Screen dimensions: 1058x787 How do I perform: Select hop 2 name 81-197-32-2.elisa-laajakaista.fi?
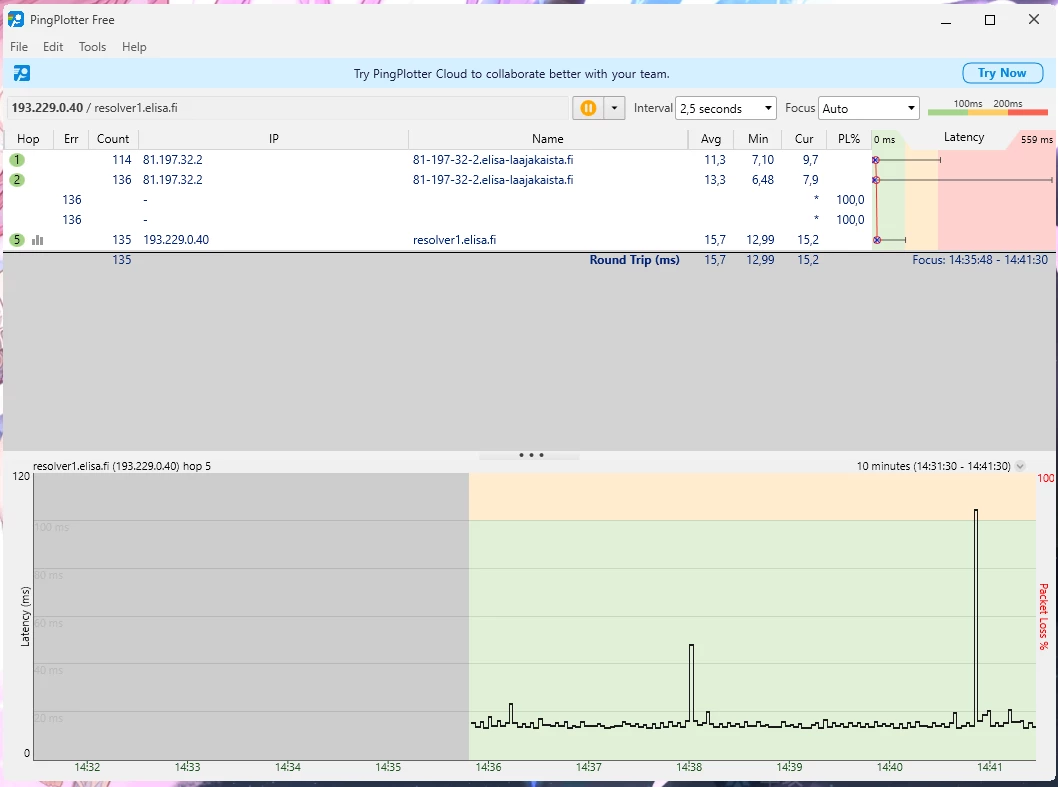click(493, 180)
